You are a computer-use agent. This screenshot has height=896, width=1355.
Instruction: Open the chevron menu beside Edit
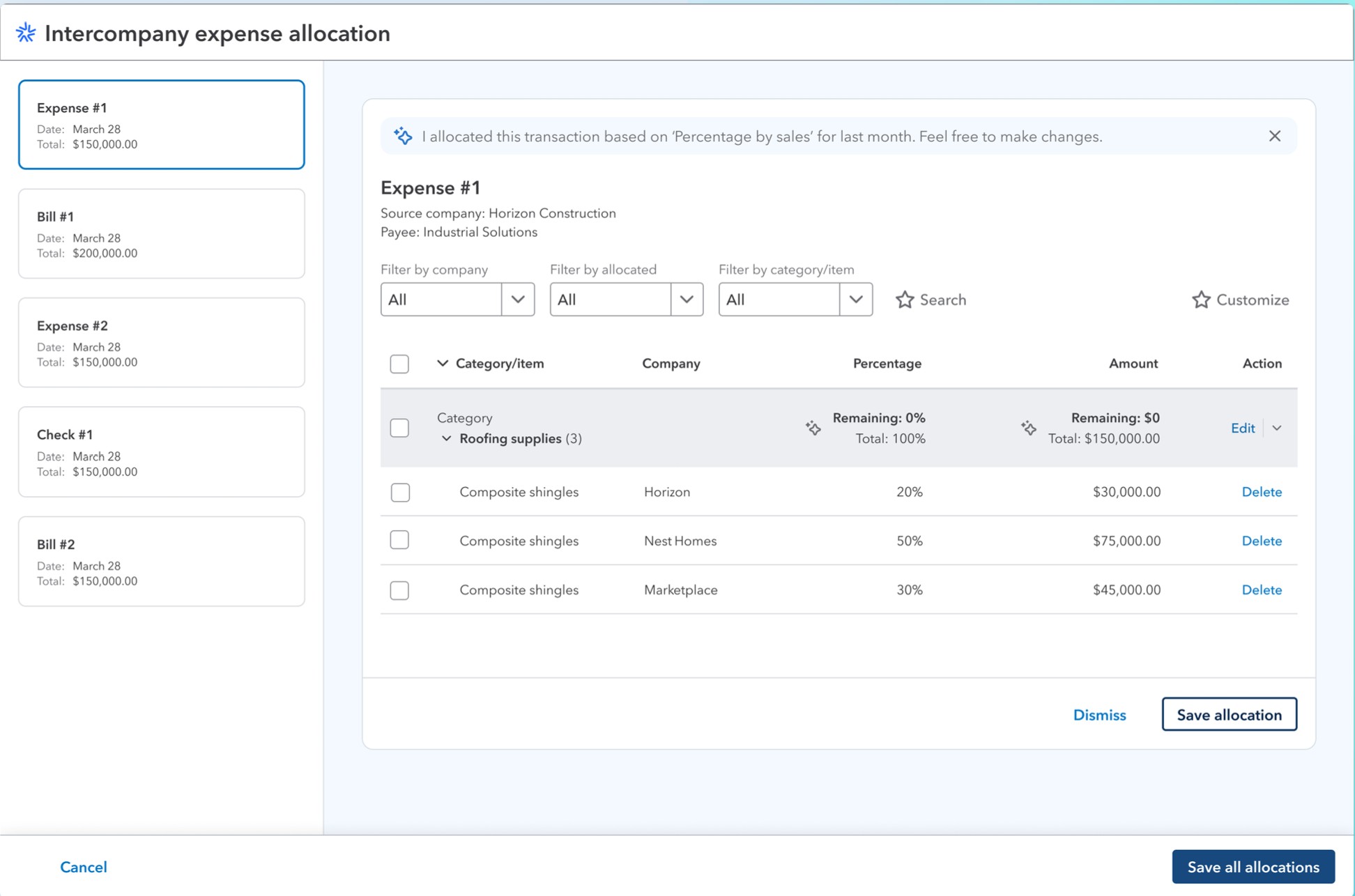pyautogui.click(x=1276, y=428)
